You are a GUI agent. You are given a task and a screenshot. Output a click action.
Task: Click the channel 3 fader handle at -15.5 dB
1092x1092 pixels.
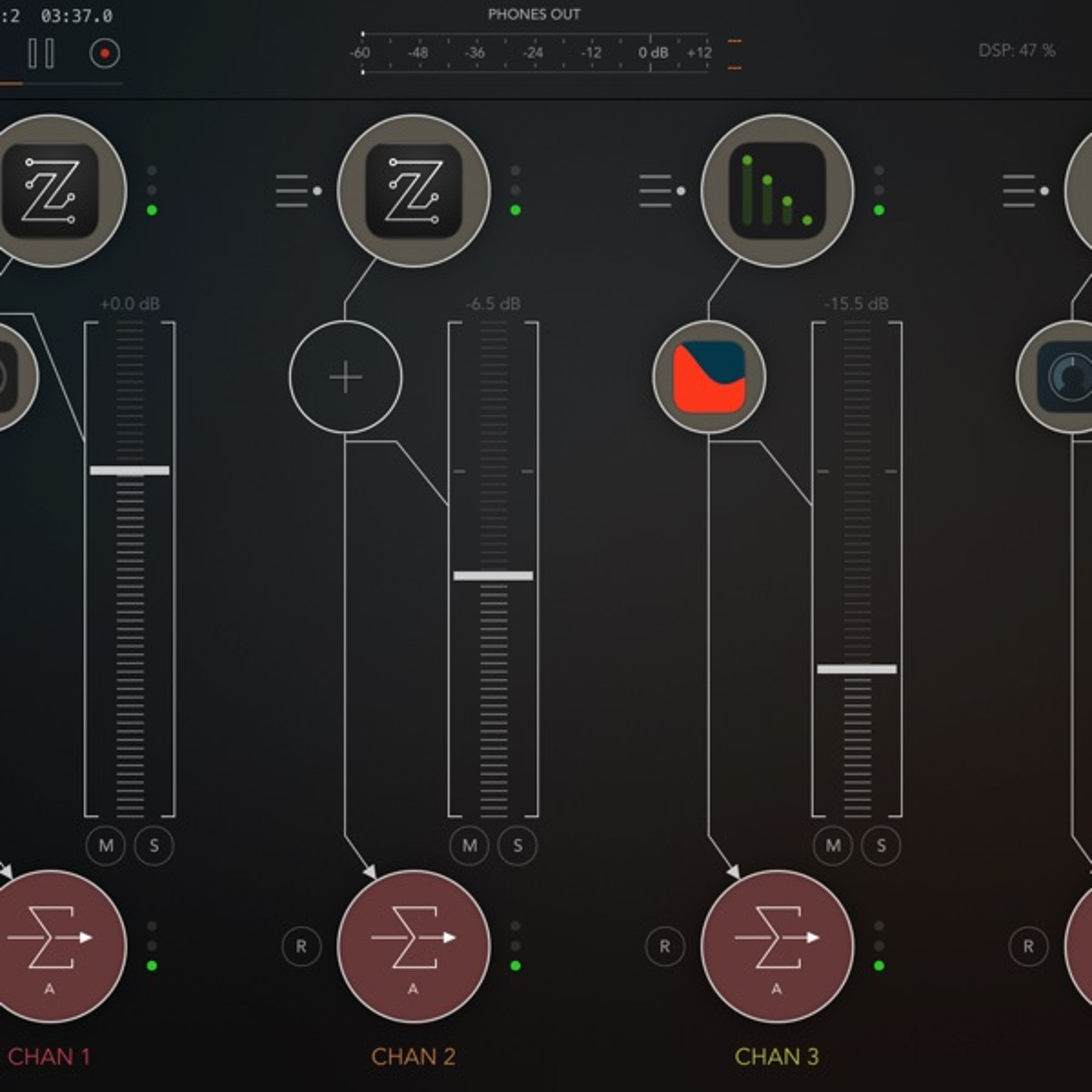(x=856, y=669)
